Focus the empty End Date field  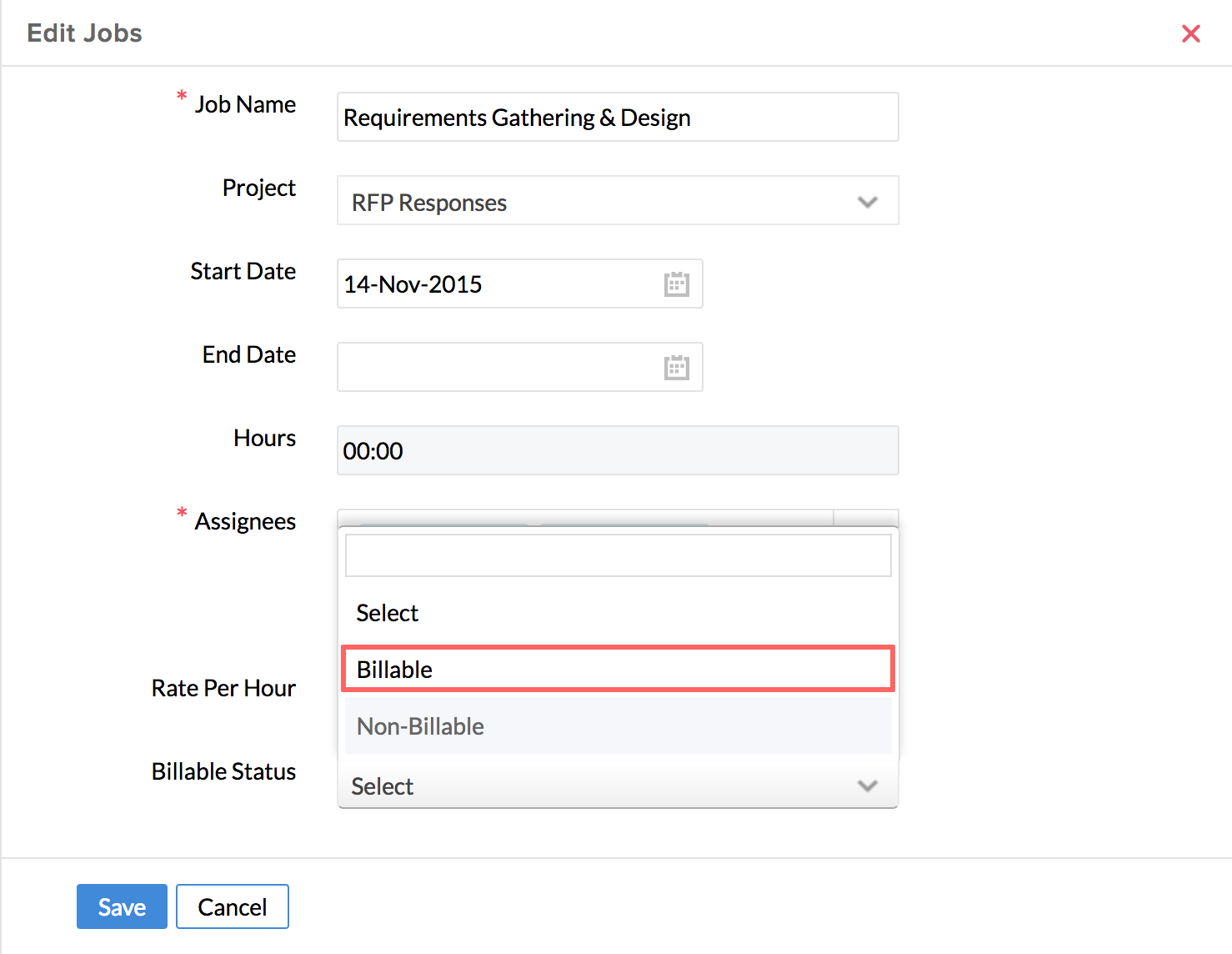(x=496, y=368)
